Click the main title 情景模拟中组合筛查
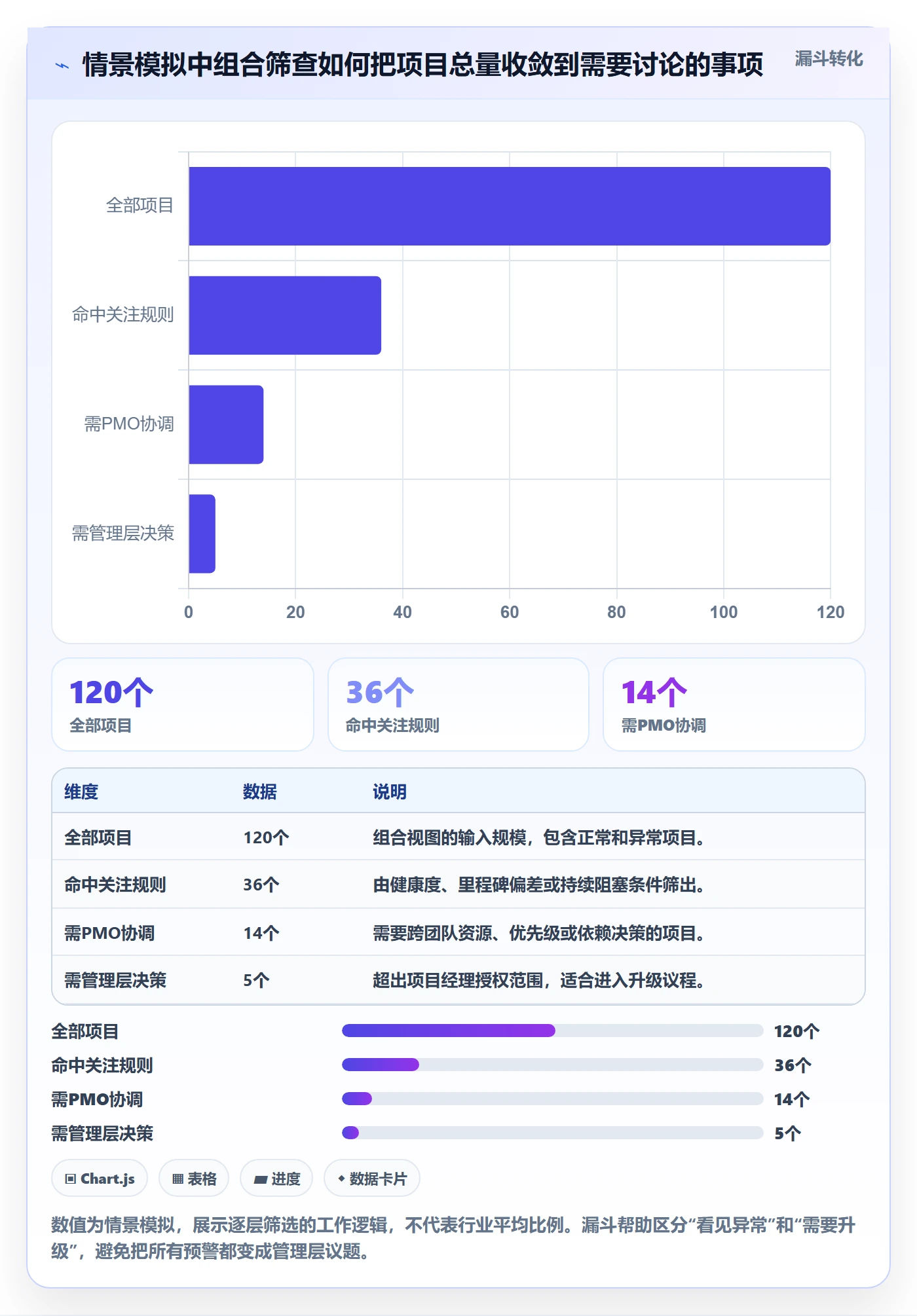The image size is (917, 1316). click(x=422, y=65)
